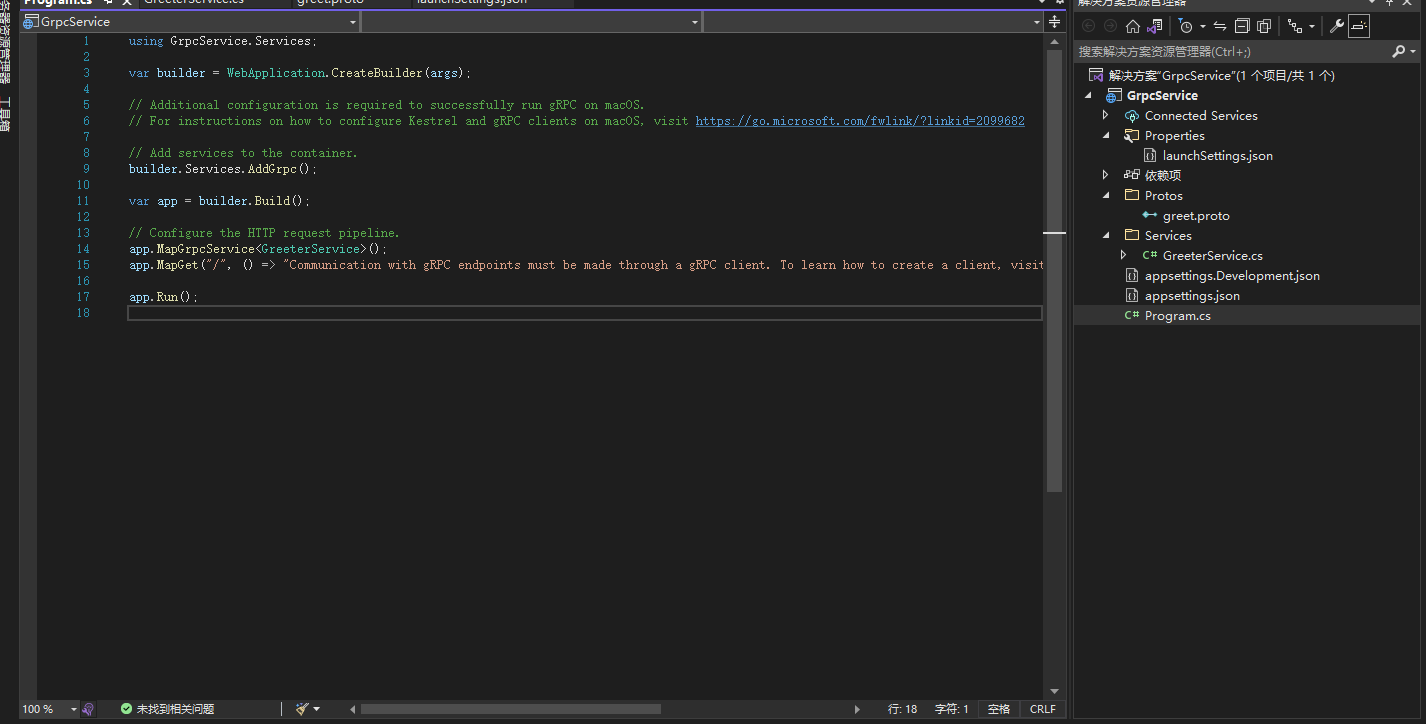Collapse the Services folder
The width and height of the screenshot is (1426, 724).
click(1106, 236)
